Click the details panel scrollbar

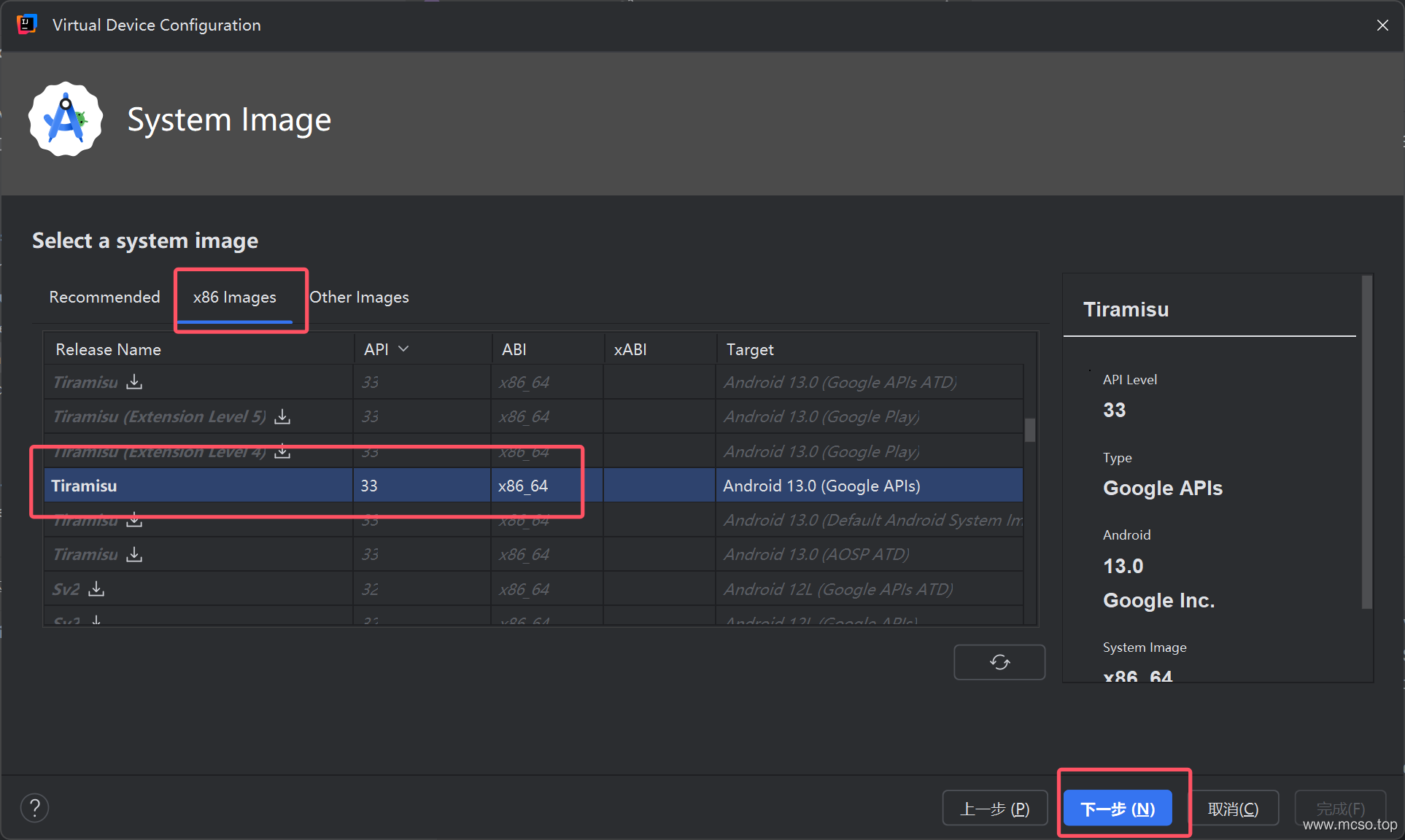(1367, 442)
